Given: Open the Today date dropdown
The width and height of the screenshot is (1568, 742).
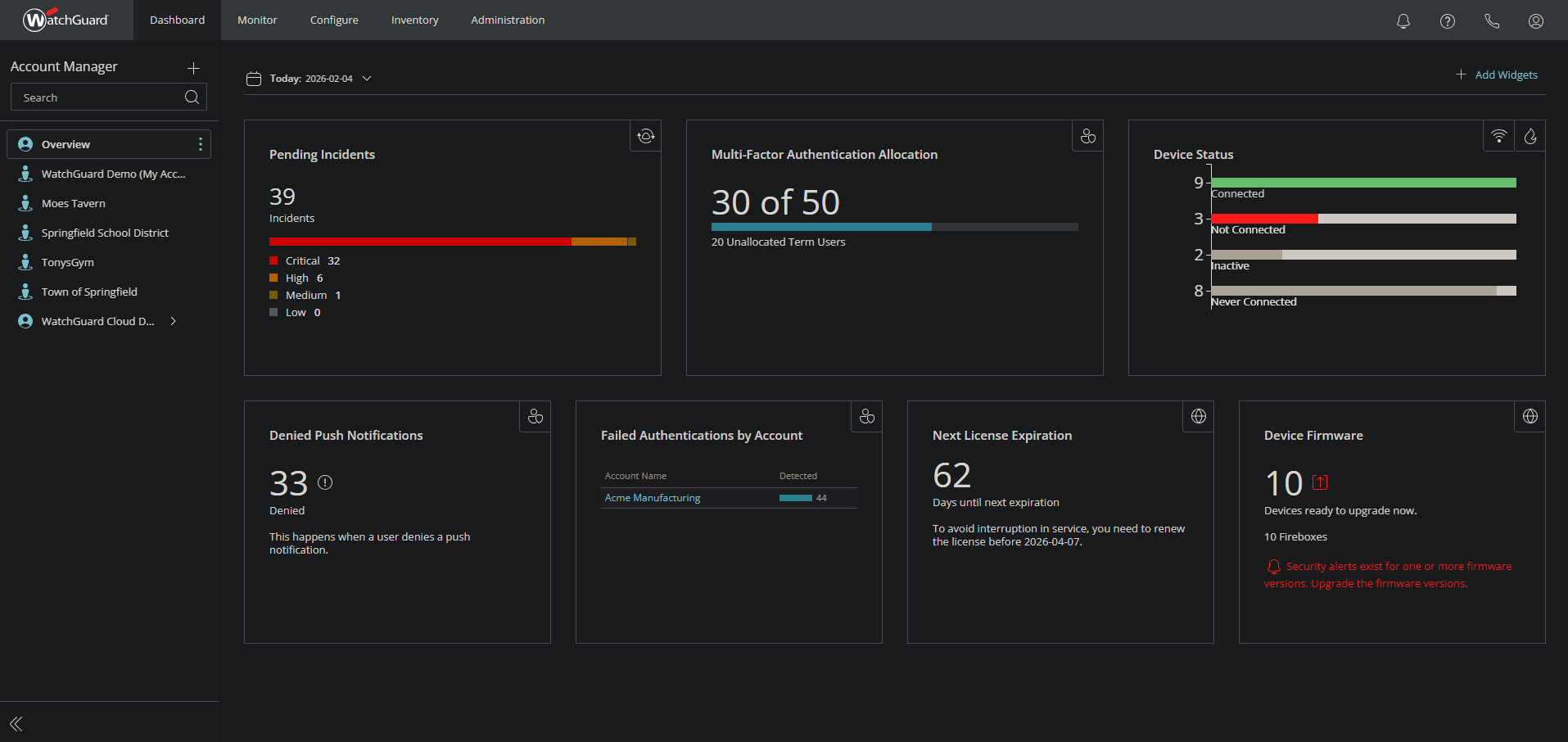Looking at the screenshot, I should (311, 79).
